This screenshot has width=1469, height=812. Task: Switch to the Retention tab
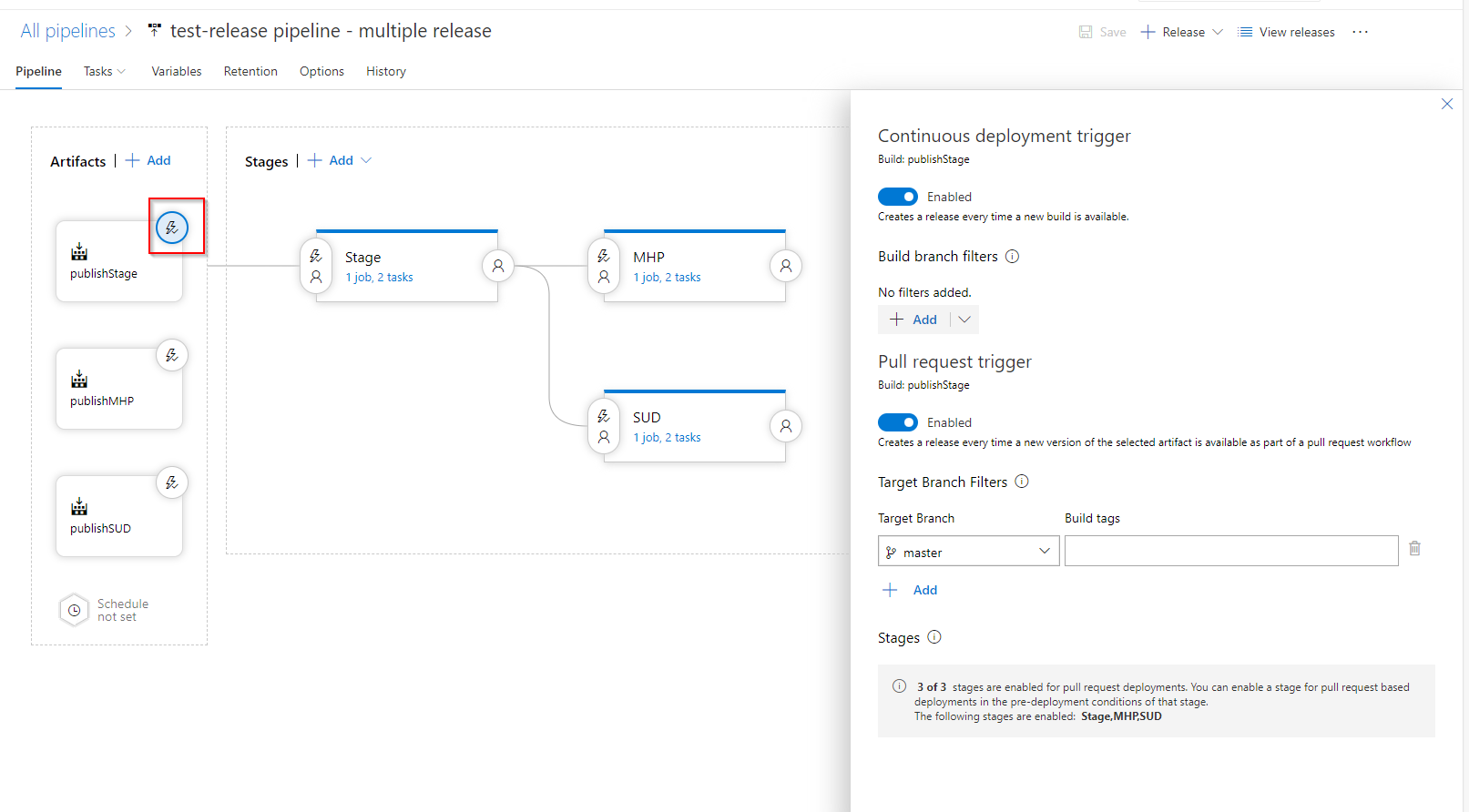click(250, 71)
